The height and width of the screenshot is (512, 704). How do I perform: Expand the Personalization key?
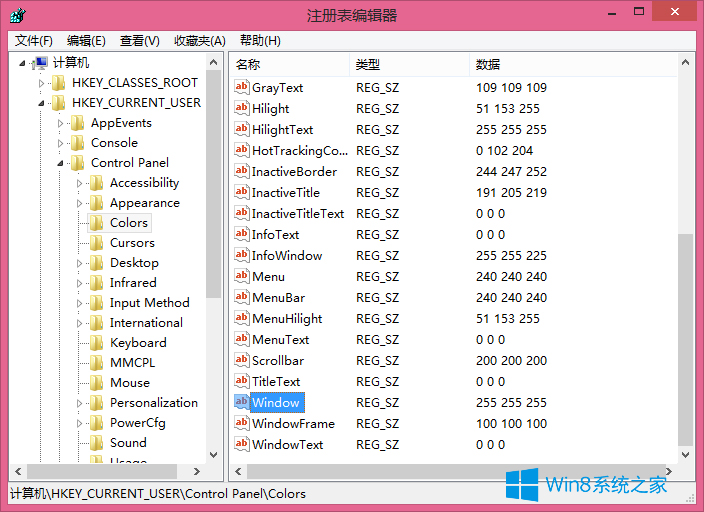point(79,403)
